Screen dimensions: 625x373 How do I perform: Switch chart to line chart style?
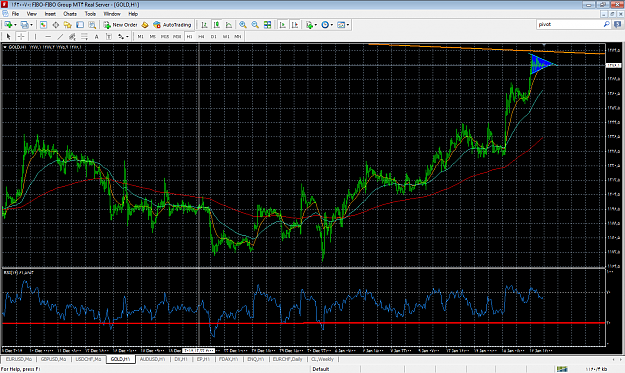(229, 25)
